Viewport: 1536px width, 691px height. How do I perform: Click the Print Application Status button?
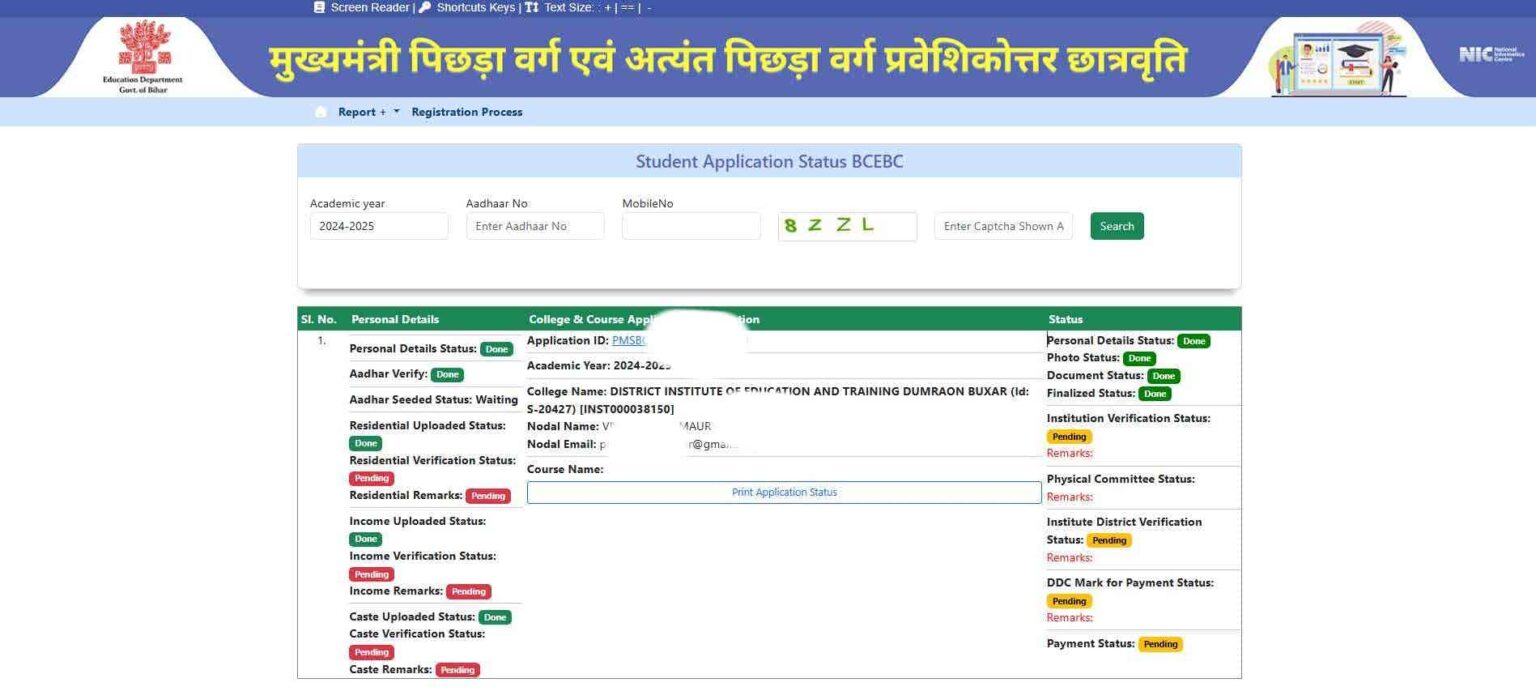click(784, 492)
